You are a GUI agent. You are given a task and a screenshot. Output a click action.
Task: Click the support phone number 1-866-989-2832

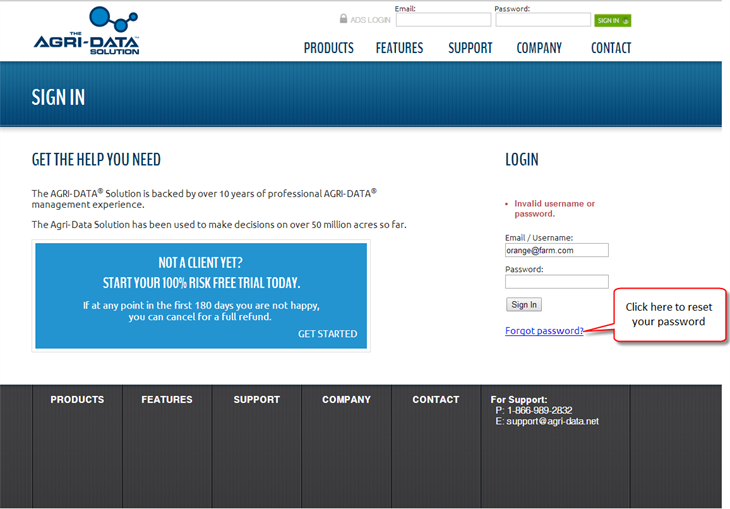pos(540,410)
